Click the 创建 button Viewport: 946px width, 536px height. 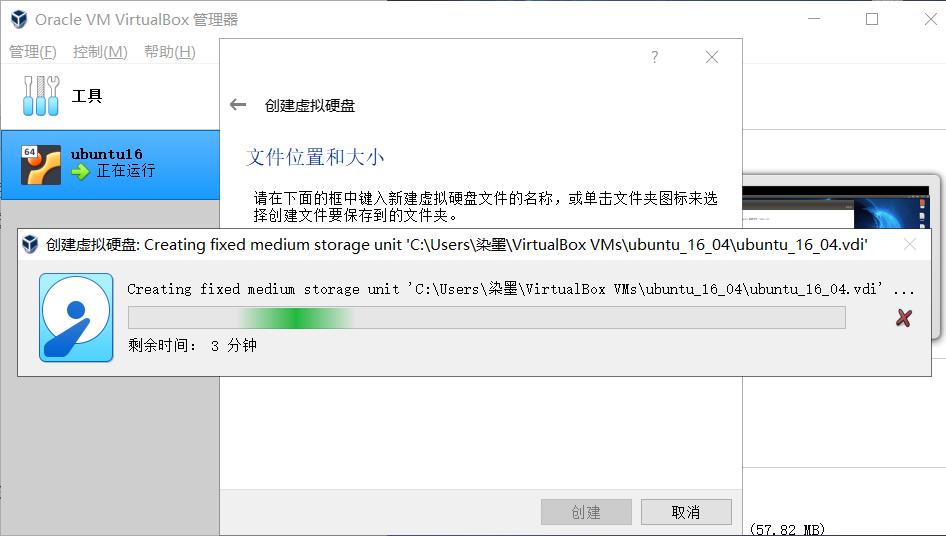tap(586, 512)
